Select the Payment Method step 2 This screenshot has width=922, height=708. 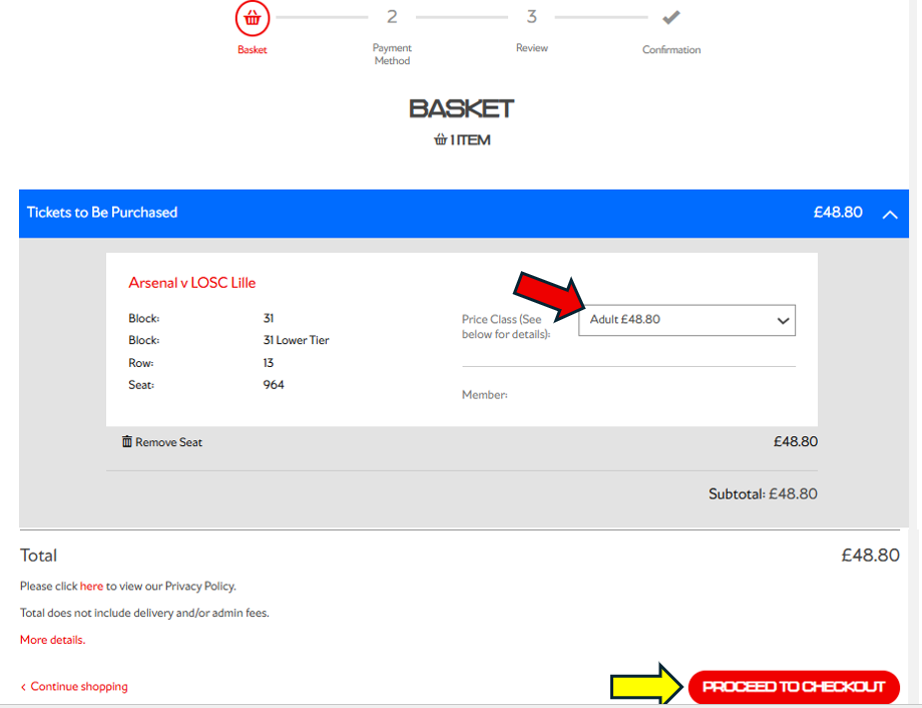coord(392,16)
